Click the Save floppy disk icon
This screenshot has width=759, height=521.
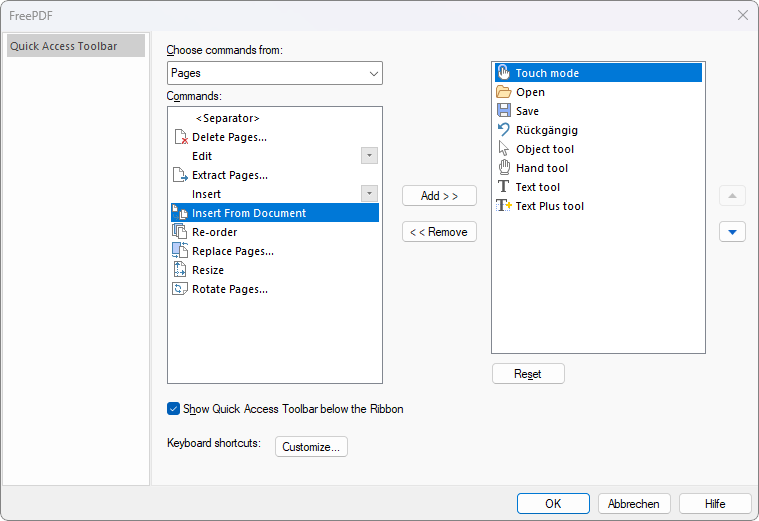pos(504,111)
